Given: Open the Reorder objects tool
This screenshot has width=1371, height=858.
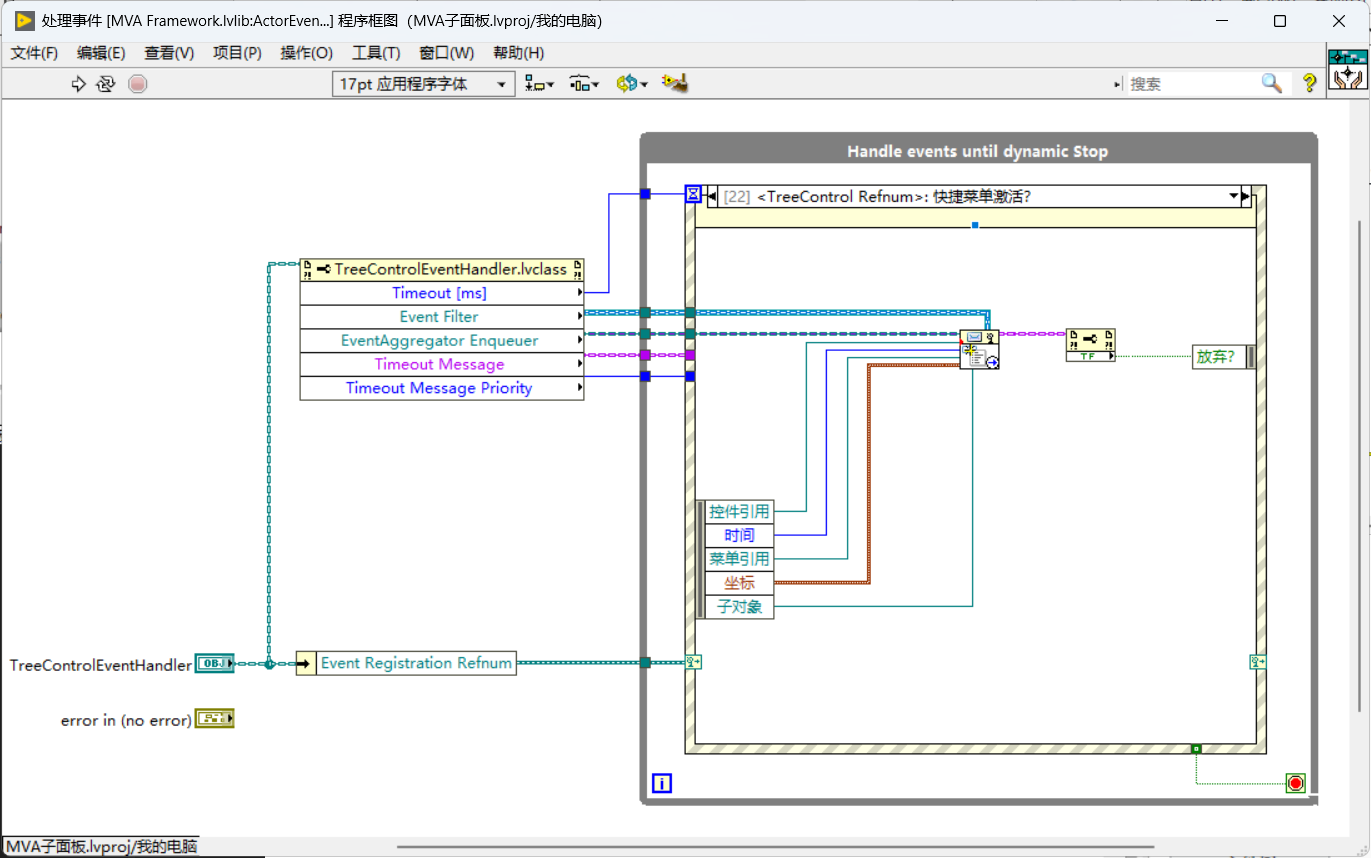Looking at the screenshot, I should [x=631, y=84].
